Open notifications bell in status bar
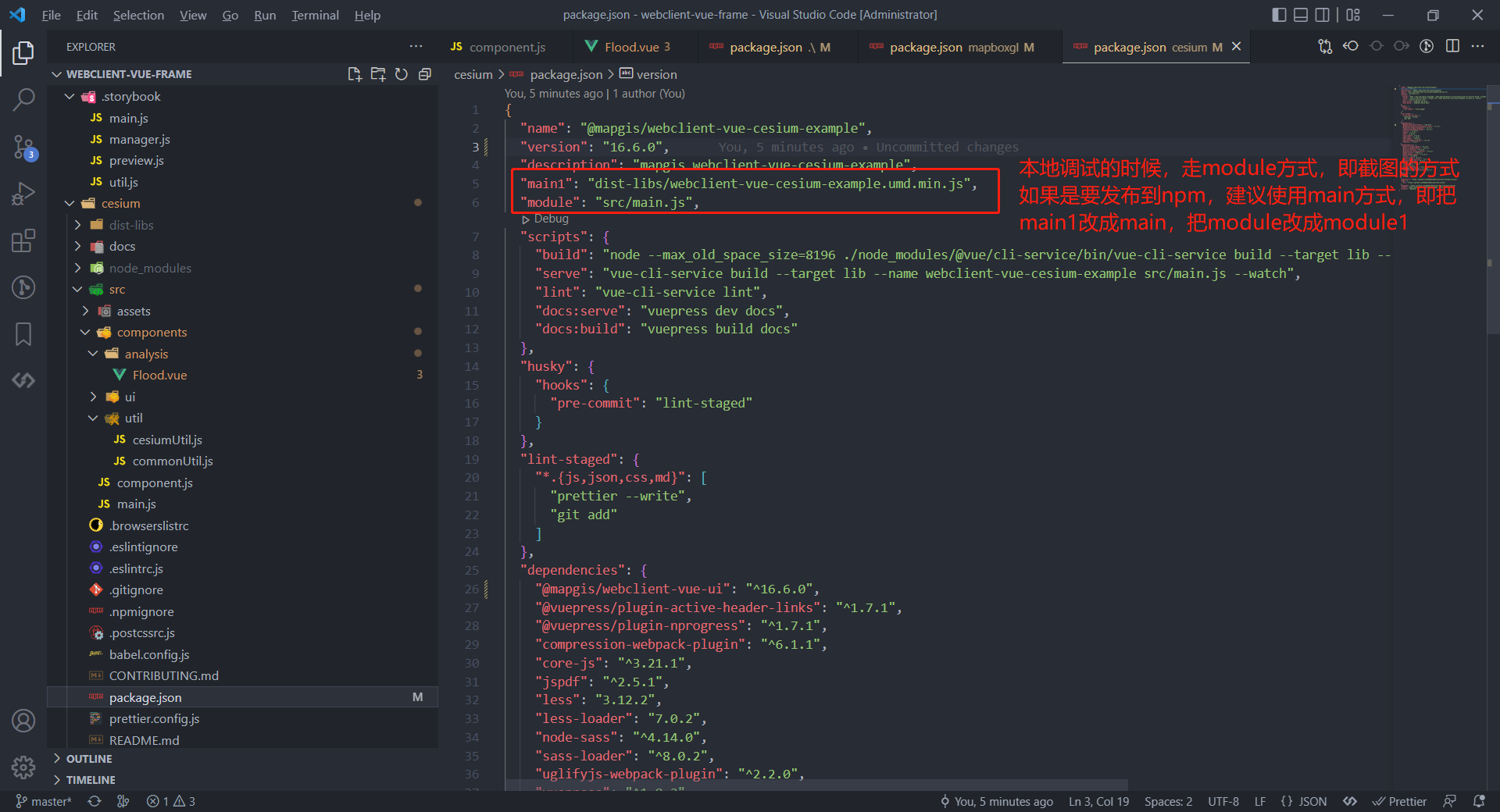Viewport: 1500px width, 812px height. tap(1479, 801)
